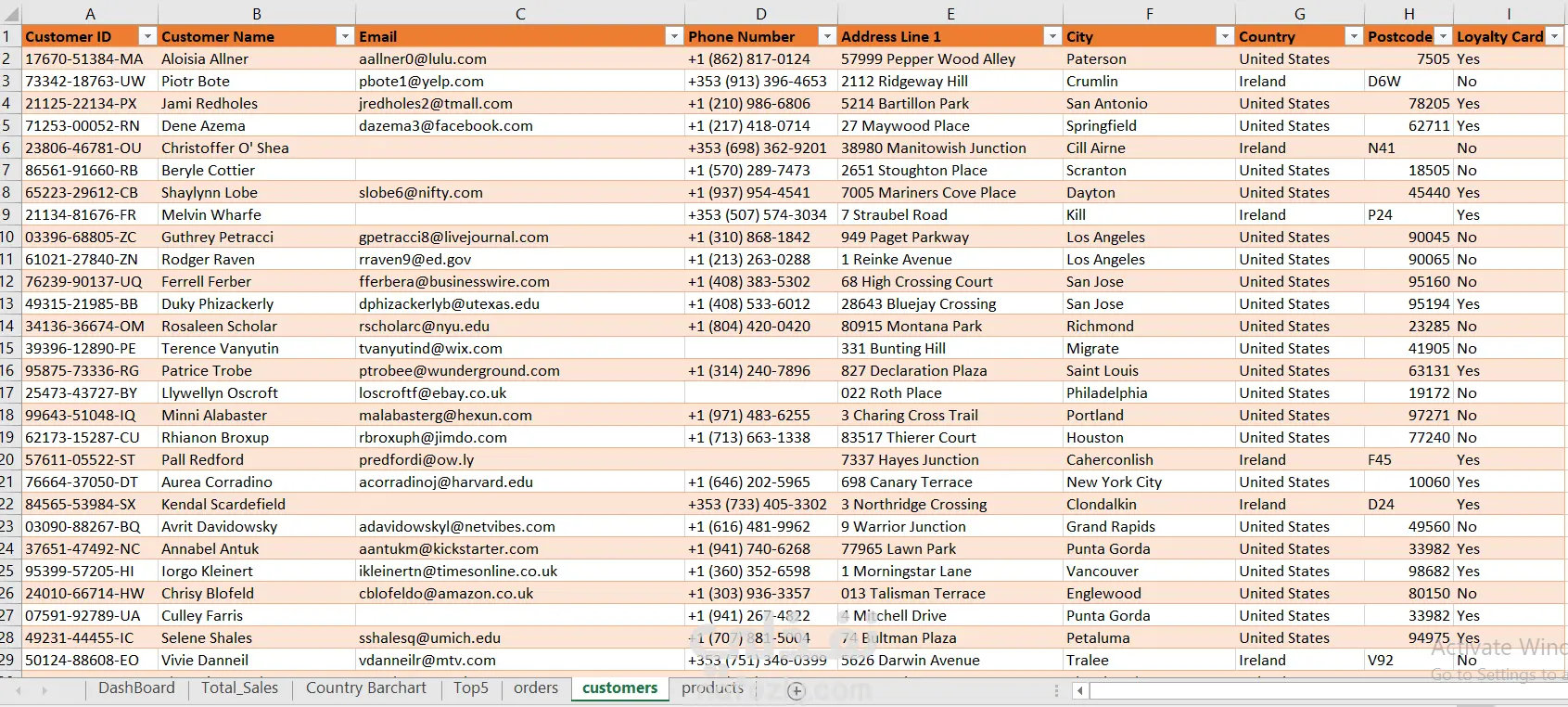Go to the Top5 sheet tab
Viewport: 1568px width, 707px height.
coord(471,688)
